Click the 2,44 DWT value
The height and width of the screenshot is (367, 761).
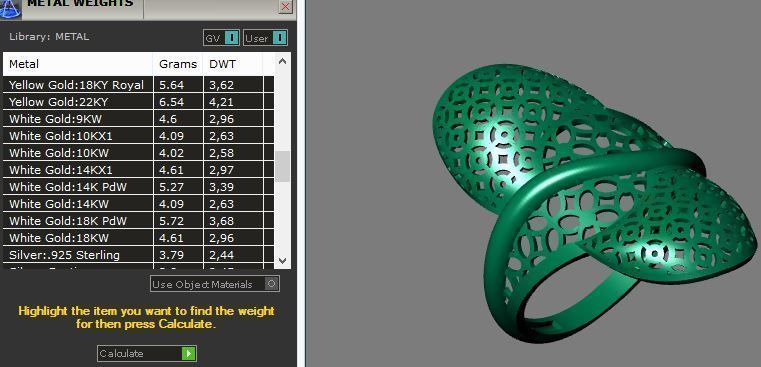pyautogui.click(x=221, y=255)
